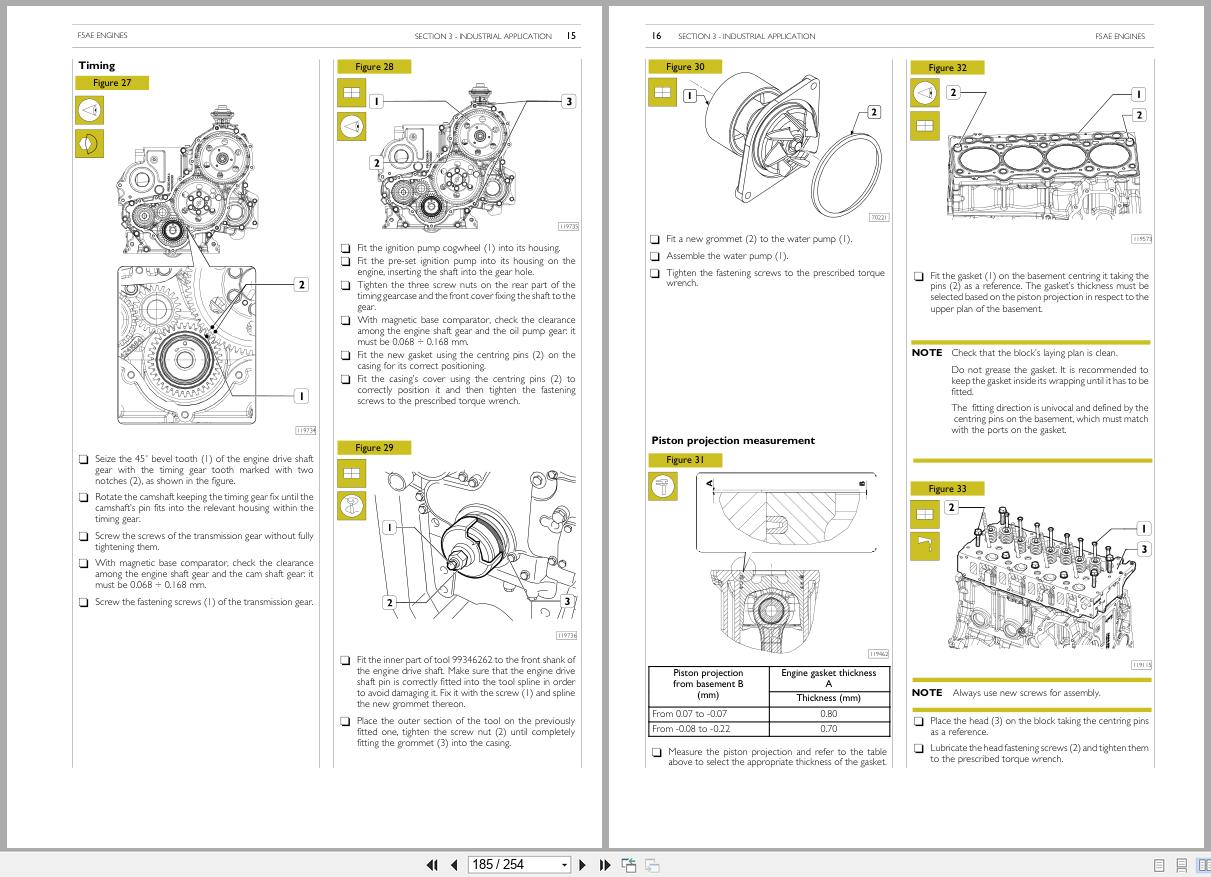Click the NOTE label 'Check that the block's laying plan'

pos(927,352)
